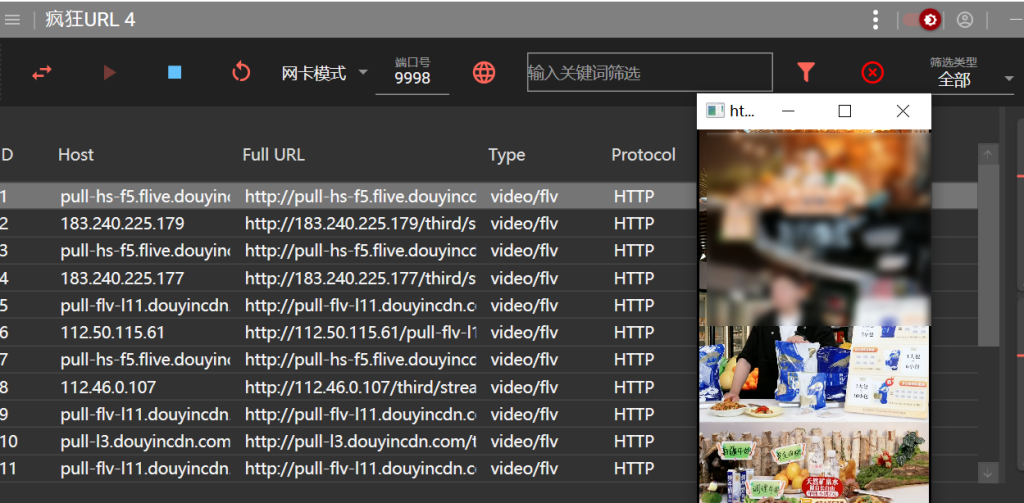Close the ht... preview window
This screenshot has height=503, width=1024.
[903, 111]
